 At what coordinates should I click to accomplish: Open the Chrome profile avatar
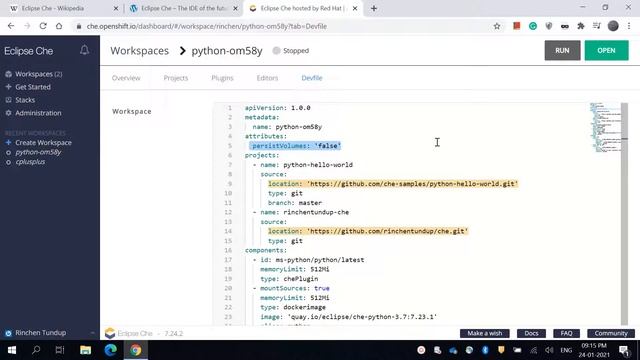613,26
